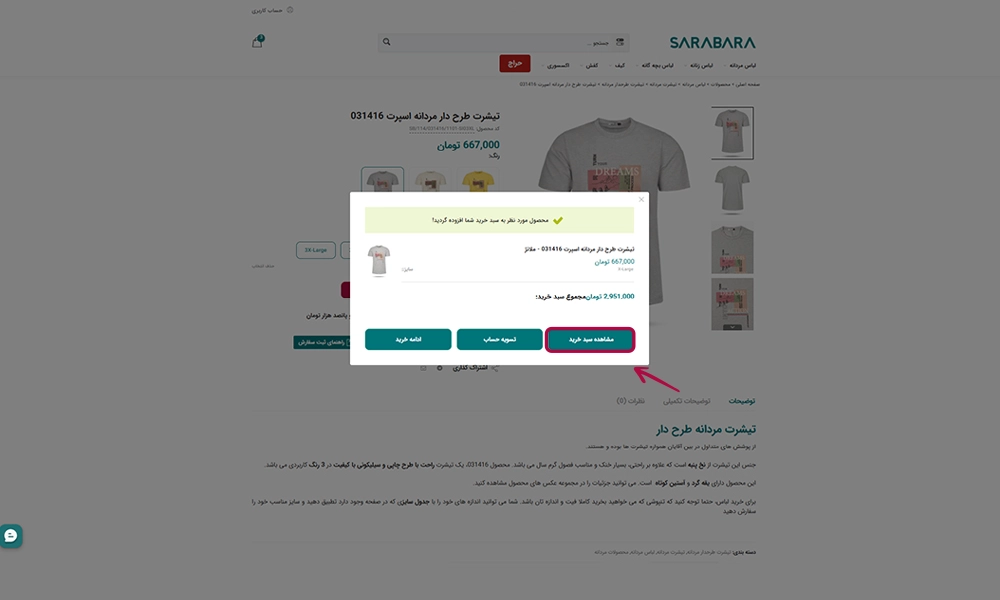Switch to the توضیحات تکمیلی tab
Screen dimensions: 1000x600
(686, 401)
